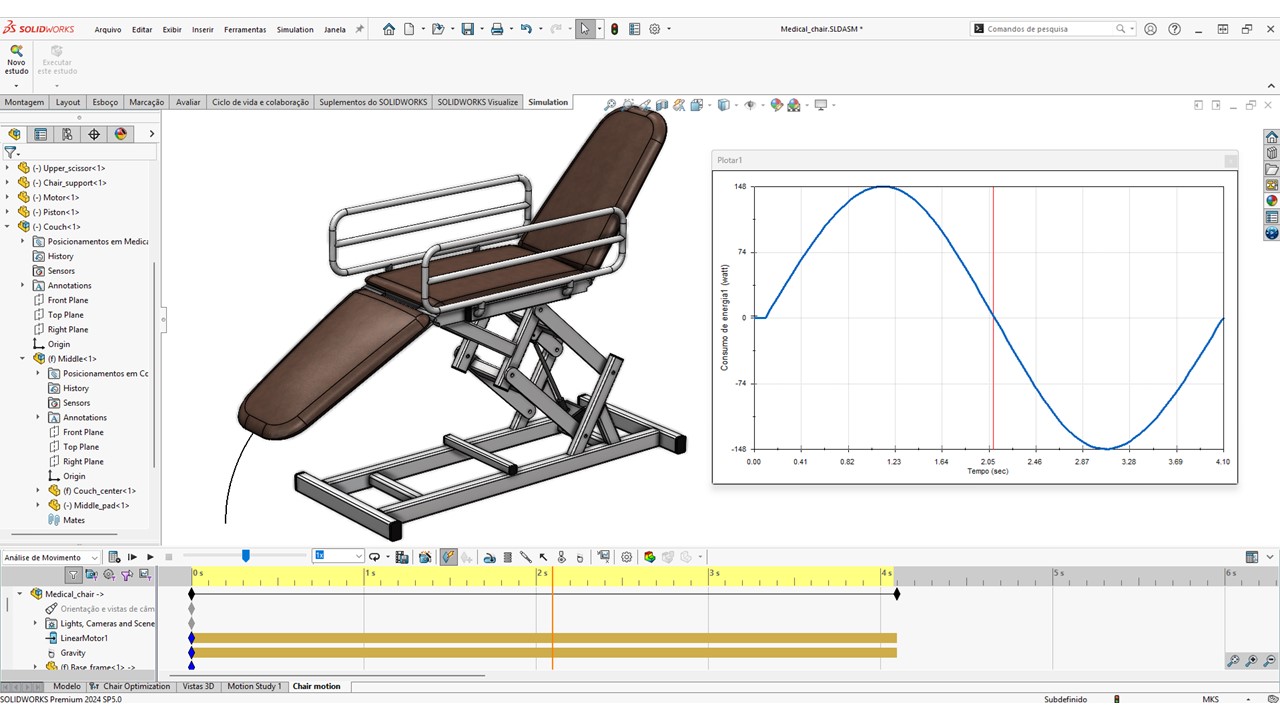Click the Save disk icon

467,29
